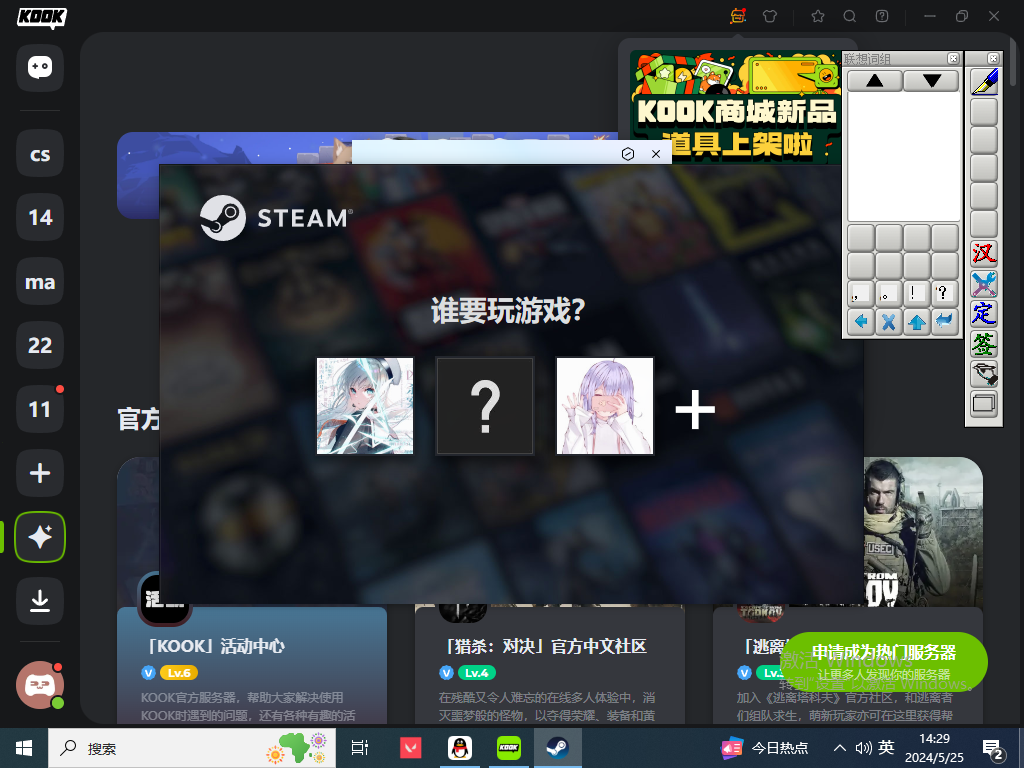Open 「猎杀：对决」官方中文社区 server card
This screenshot has height=768, width=1024.
(550, 665)
